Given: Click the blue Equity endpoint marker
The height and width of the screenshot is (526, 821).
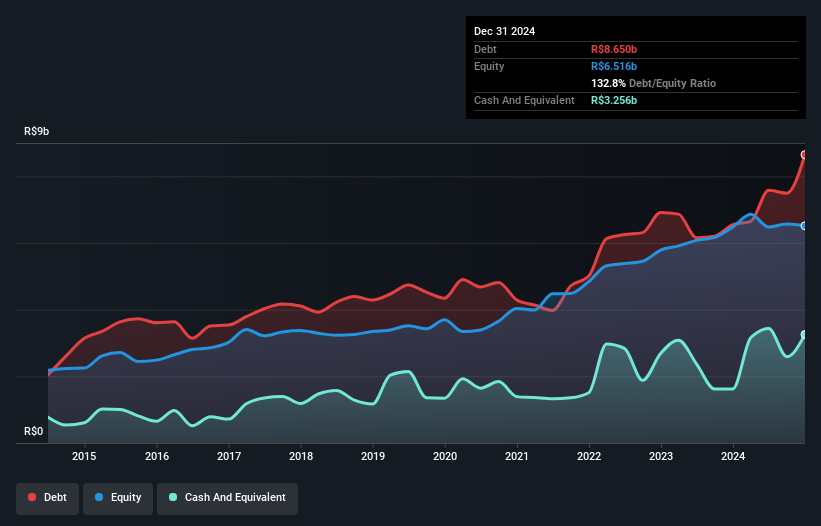Looking at the screenshot, I should (804, 226).
